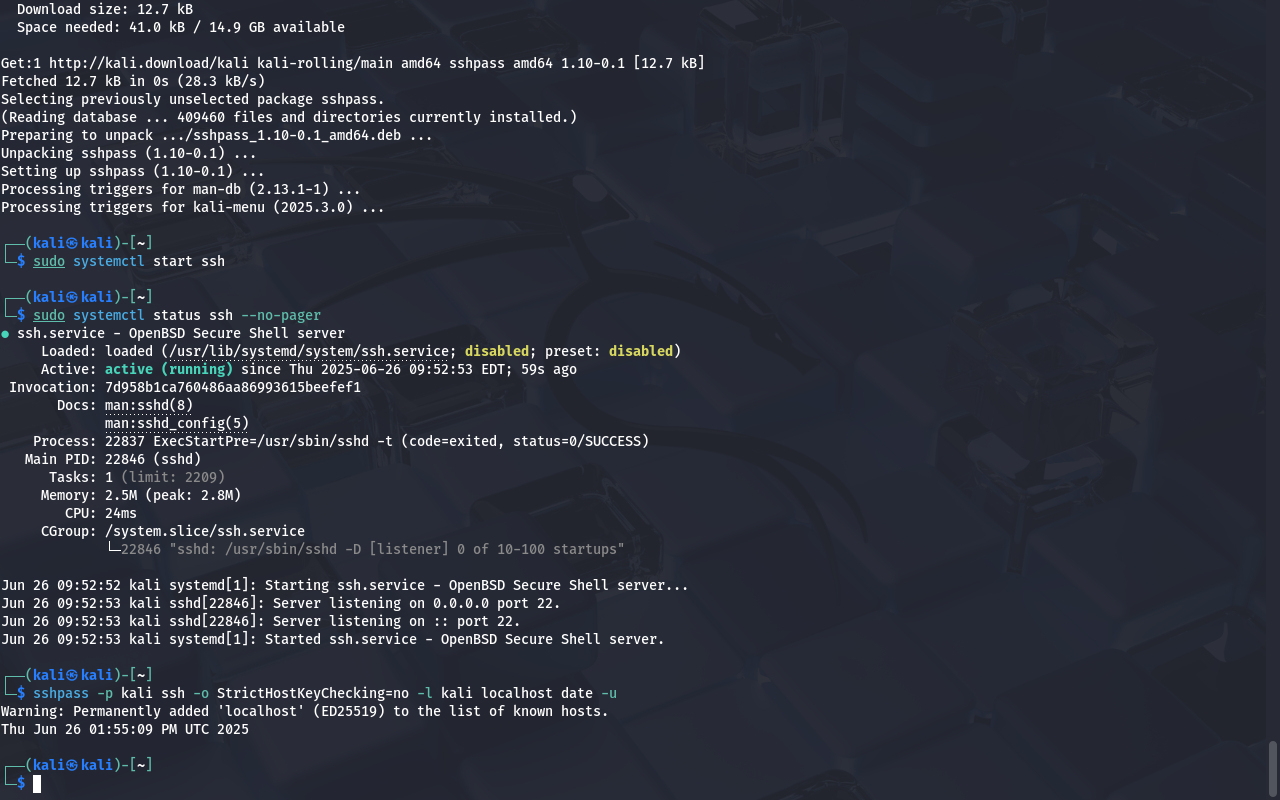
Task: Open the man:sshd(8) docs link
Action: coord(149,405)
